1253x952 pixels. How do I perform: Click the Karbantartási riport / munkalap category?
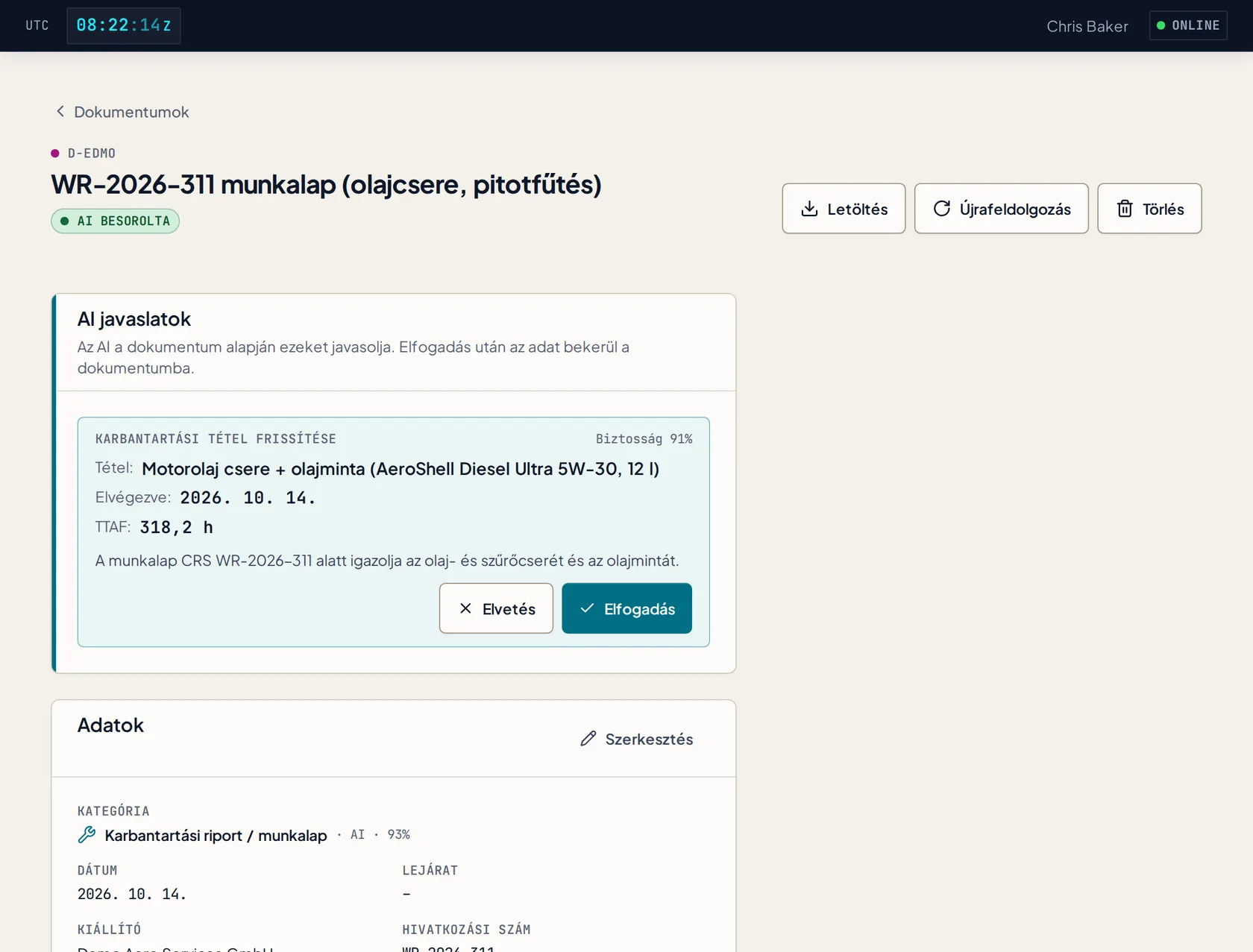point(216,836)
